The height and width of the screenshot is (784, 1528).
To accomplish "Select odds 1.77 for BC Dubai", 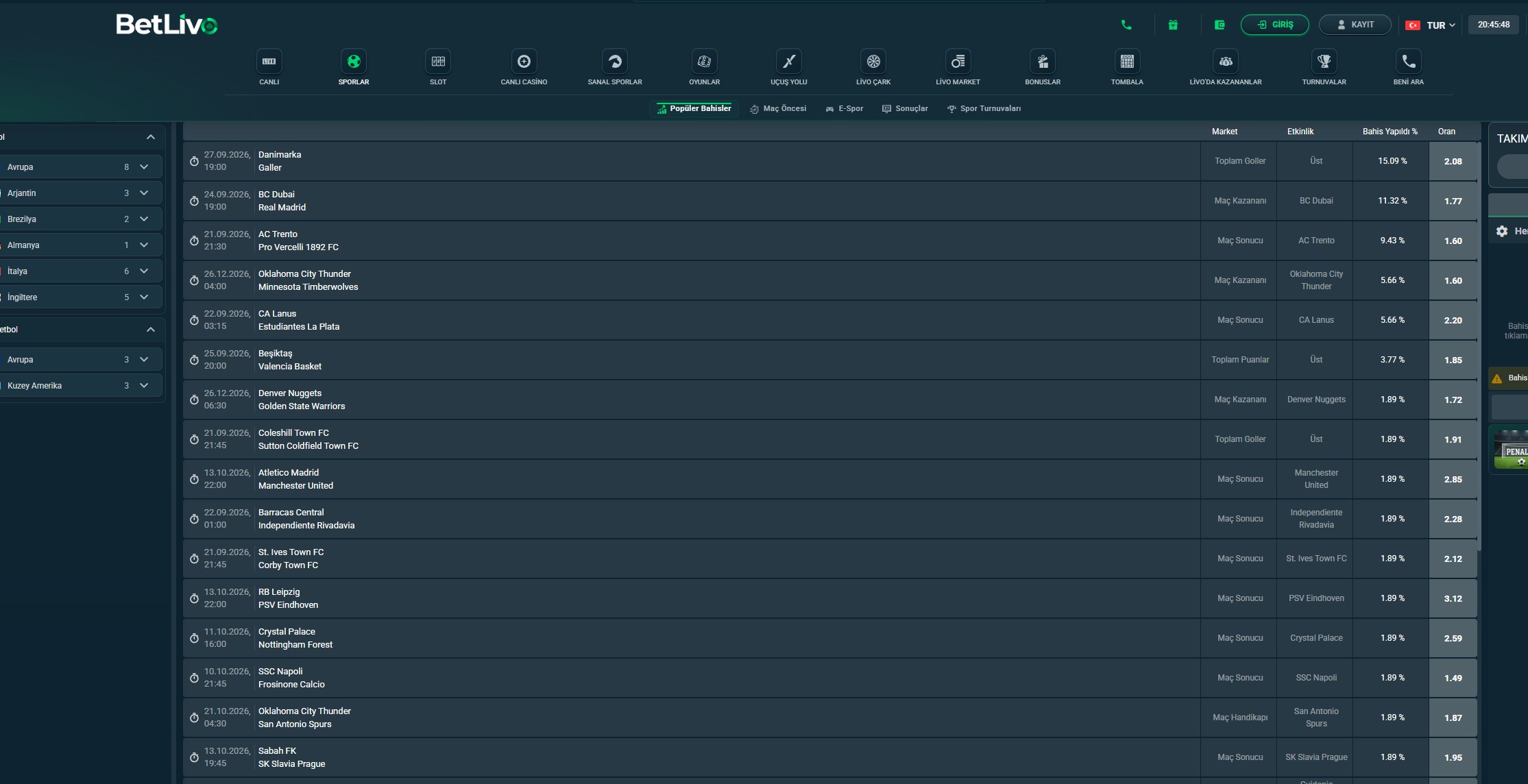I will click(1453, 201).
